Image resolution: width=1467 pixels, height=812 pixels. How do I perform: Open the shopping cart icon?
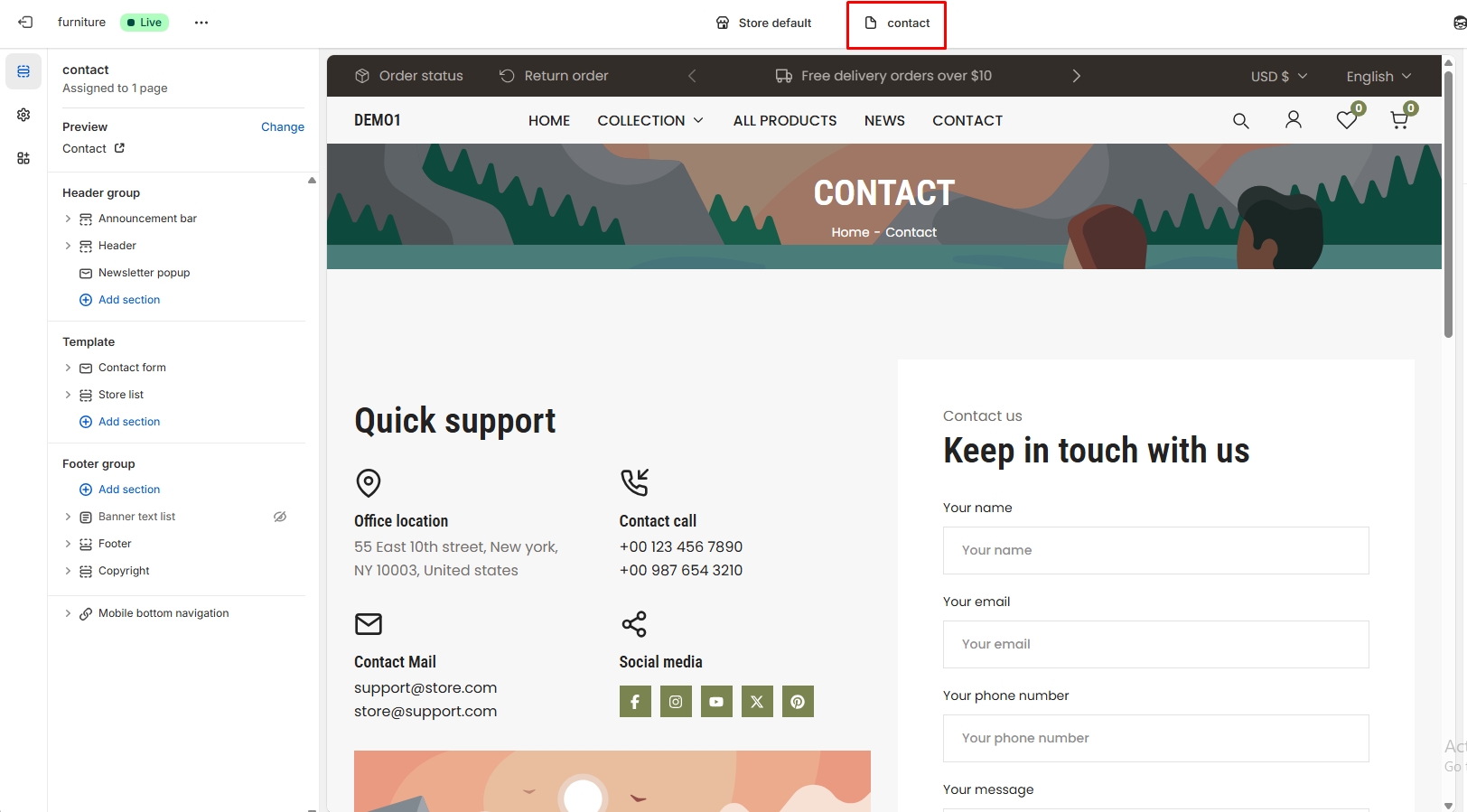coord(1399,120)
